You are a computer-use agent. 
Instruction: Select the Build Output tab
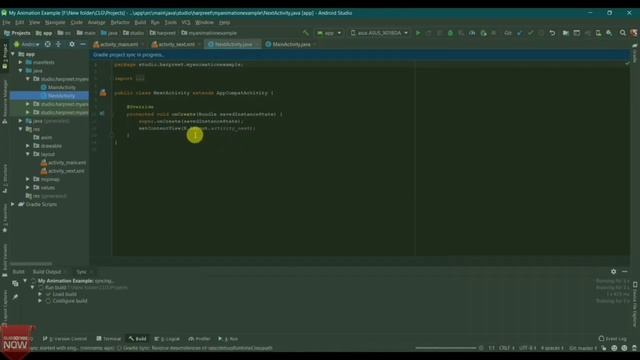coord(47,272)
